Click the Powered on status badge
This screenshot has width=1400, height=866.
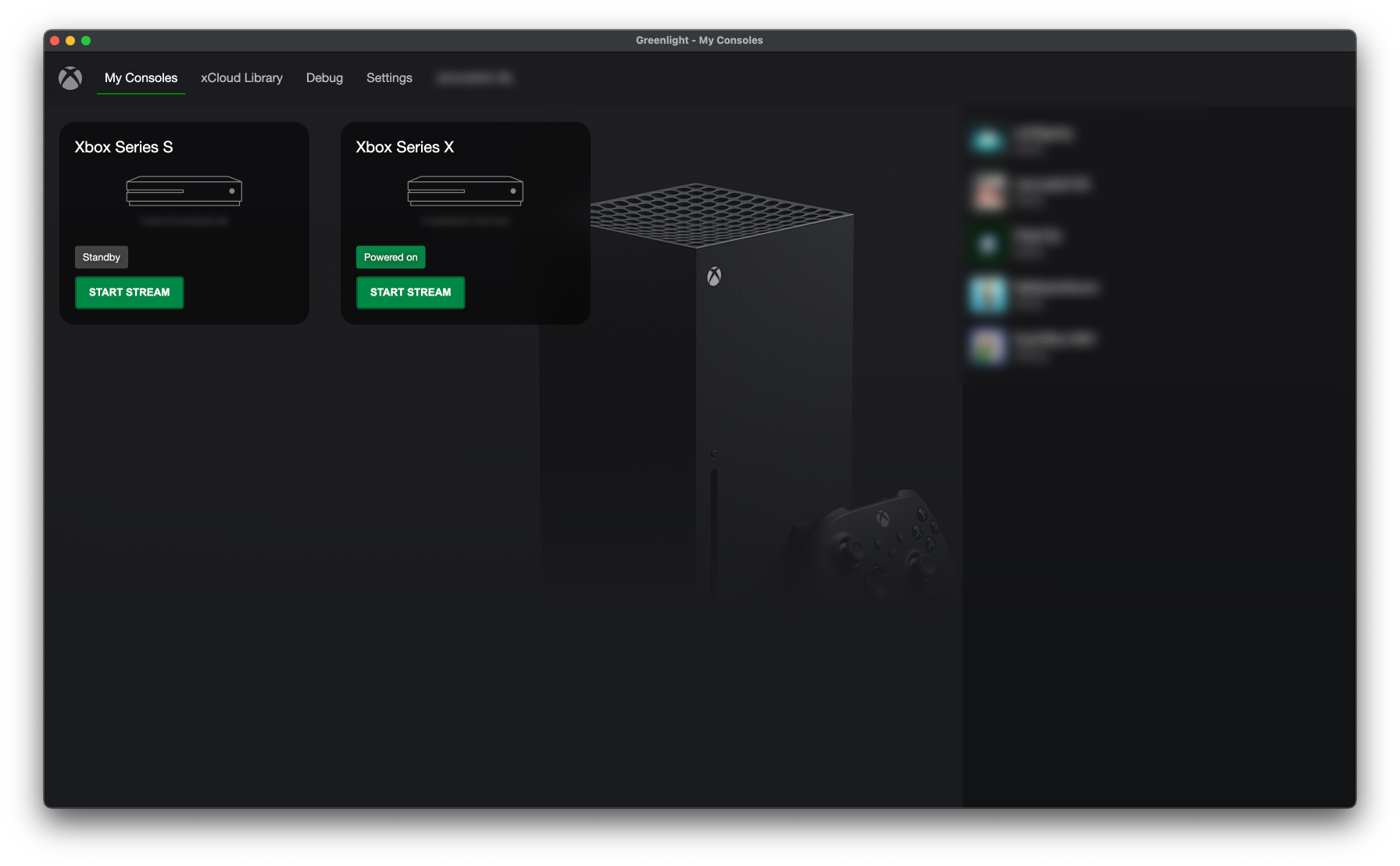pos(391,257)
